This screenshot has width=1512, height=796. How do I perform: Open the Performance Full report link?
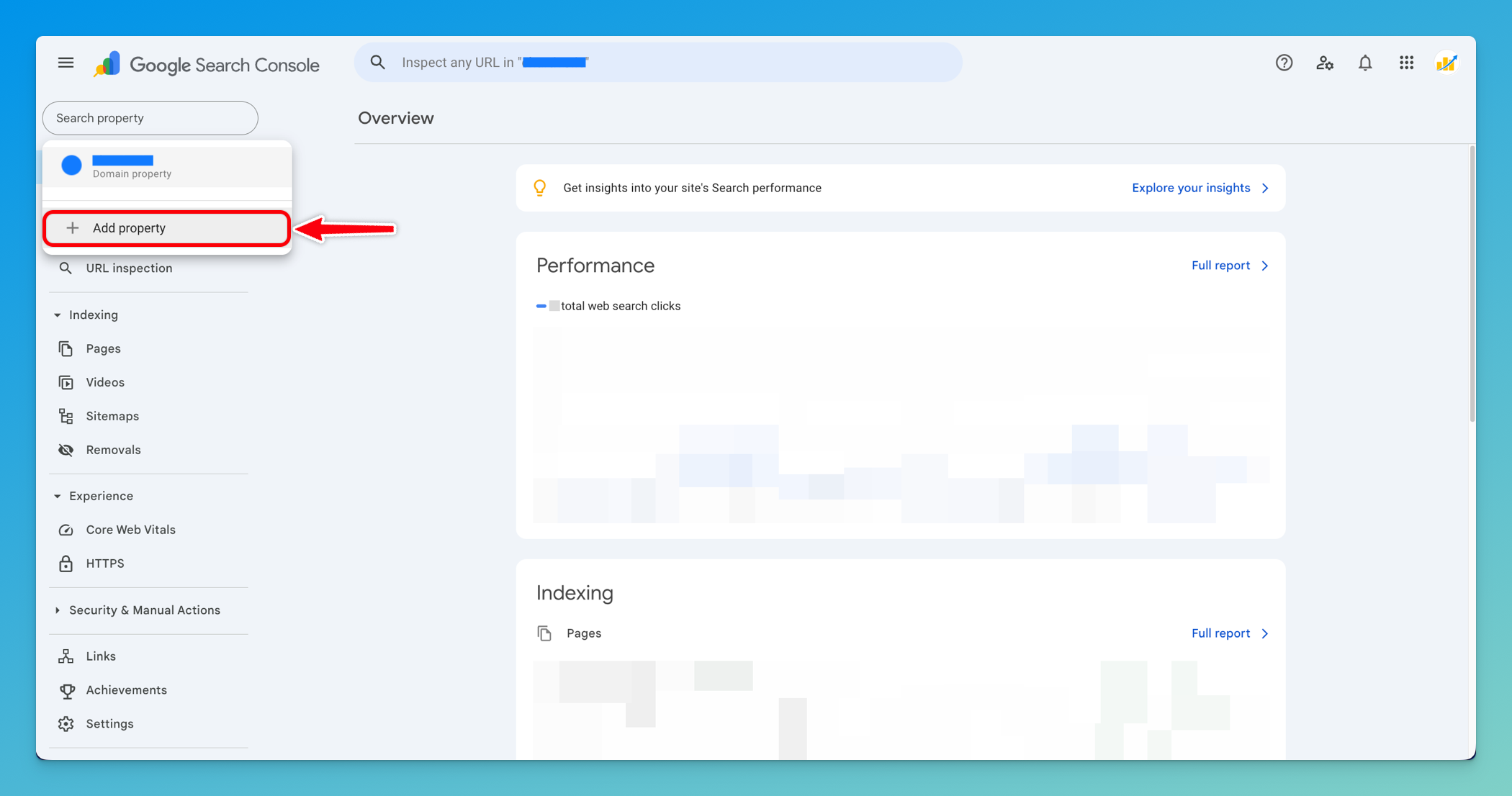coord(1229,266)
